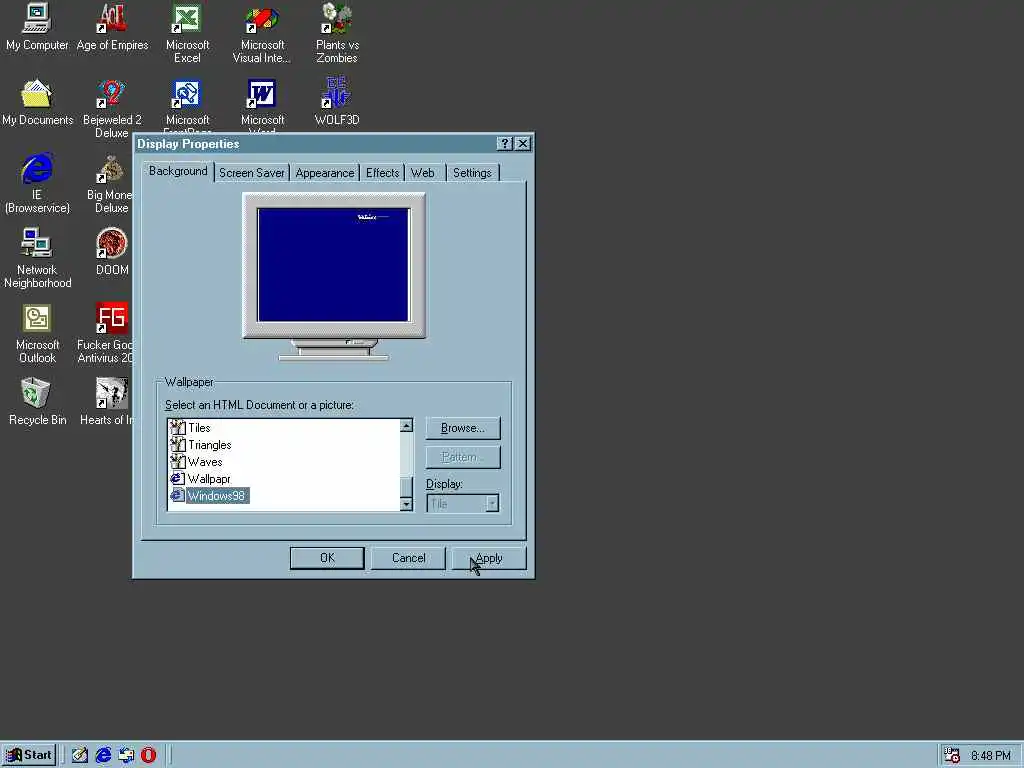Click the 8:48 PM clock

click(991, 756)
